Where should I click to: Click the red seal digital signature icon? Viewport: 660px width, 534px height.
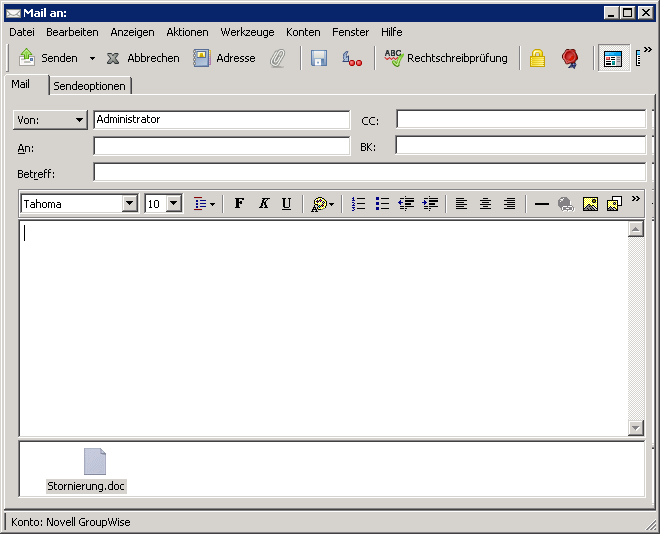[x=570, y=58]
